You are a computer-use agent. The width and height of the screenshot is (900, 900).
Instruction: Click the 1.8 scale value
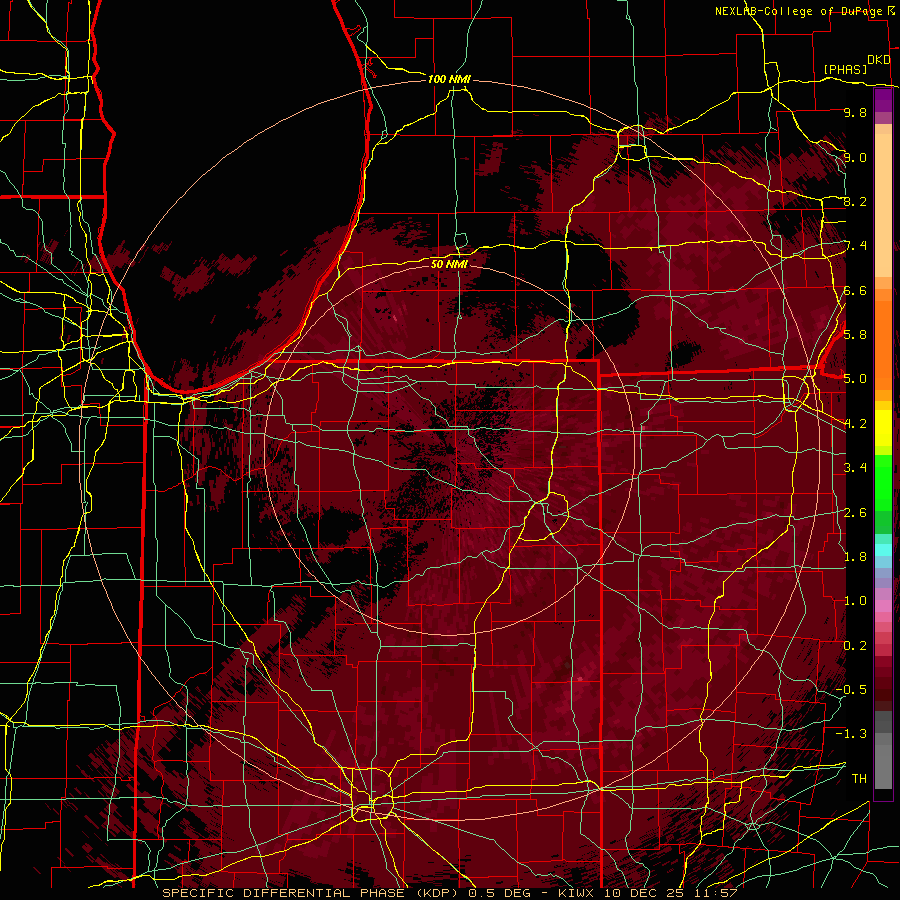855,556
